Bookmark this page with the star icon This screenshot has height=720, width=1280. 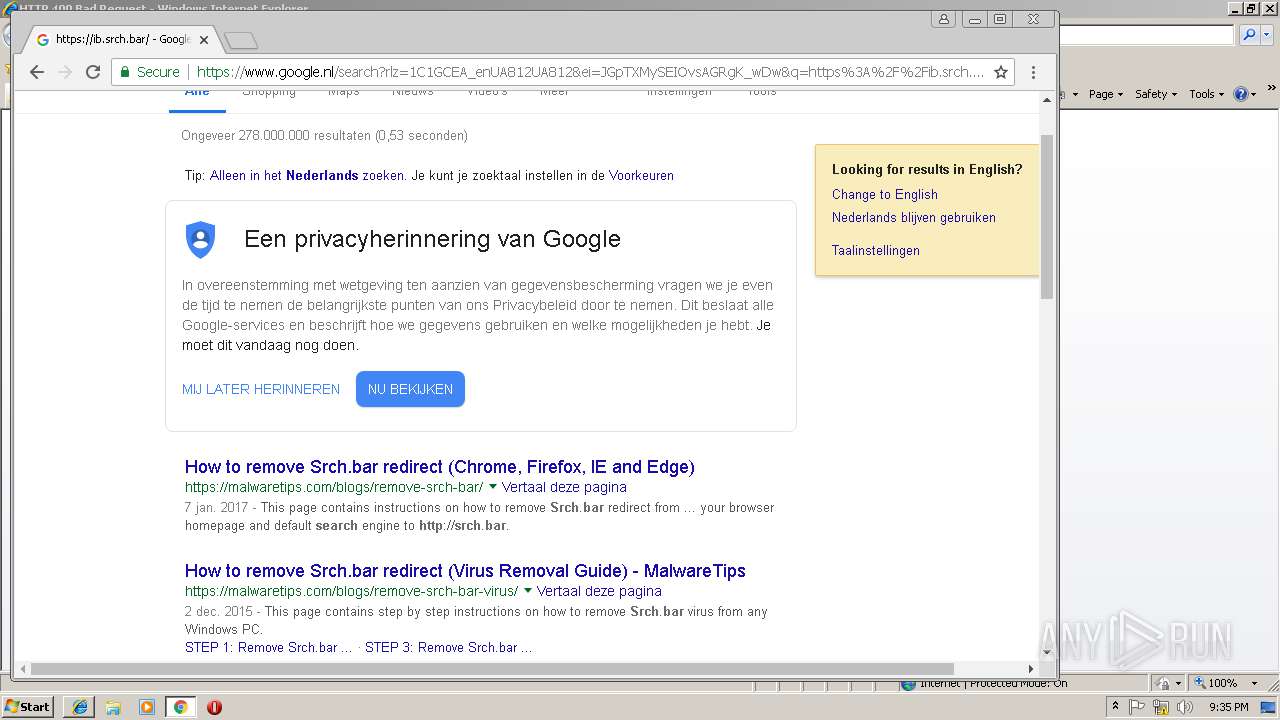1000,72
